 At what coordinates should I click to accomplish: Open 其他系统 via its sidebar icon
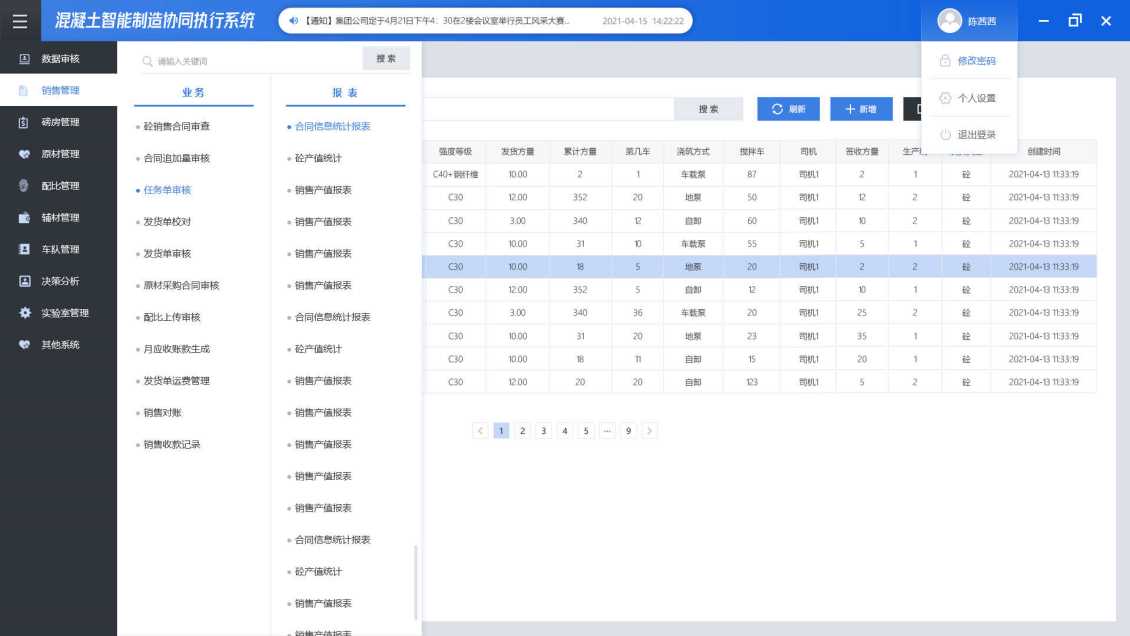coord(25,344)
